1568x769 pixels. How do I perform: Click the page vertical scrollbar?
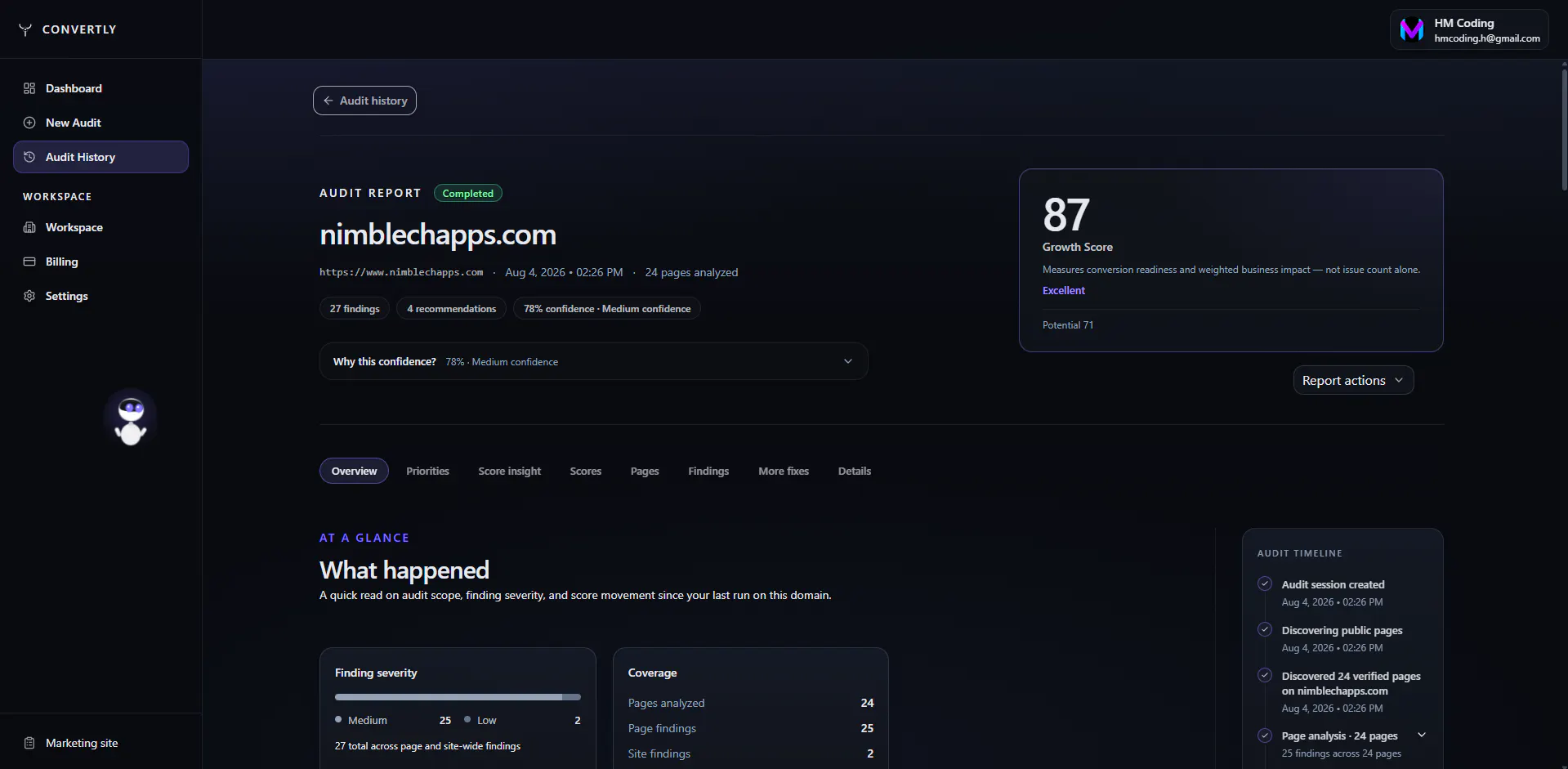[1564, 131]
